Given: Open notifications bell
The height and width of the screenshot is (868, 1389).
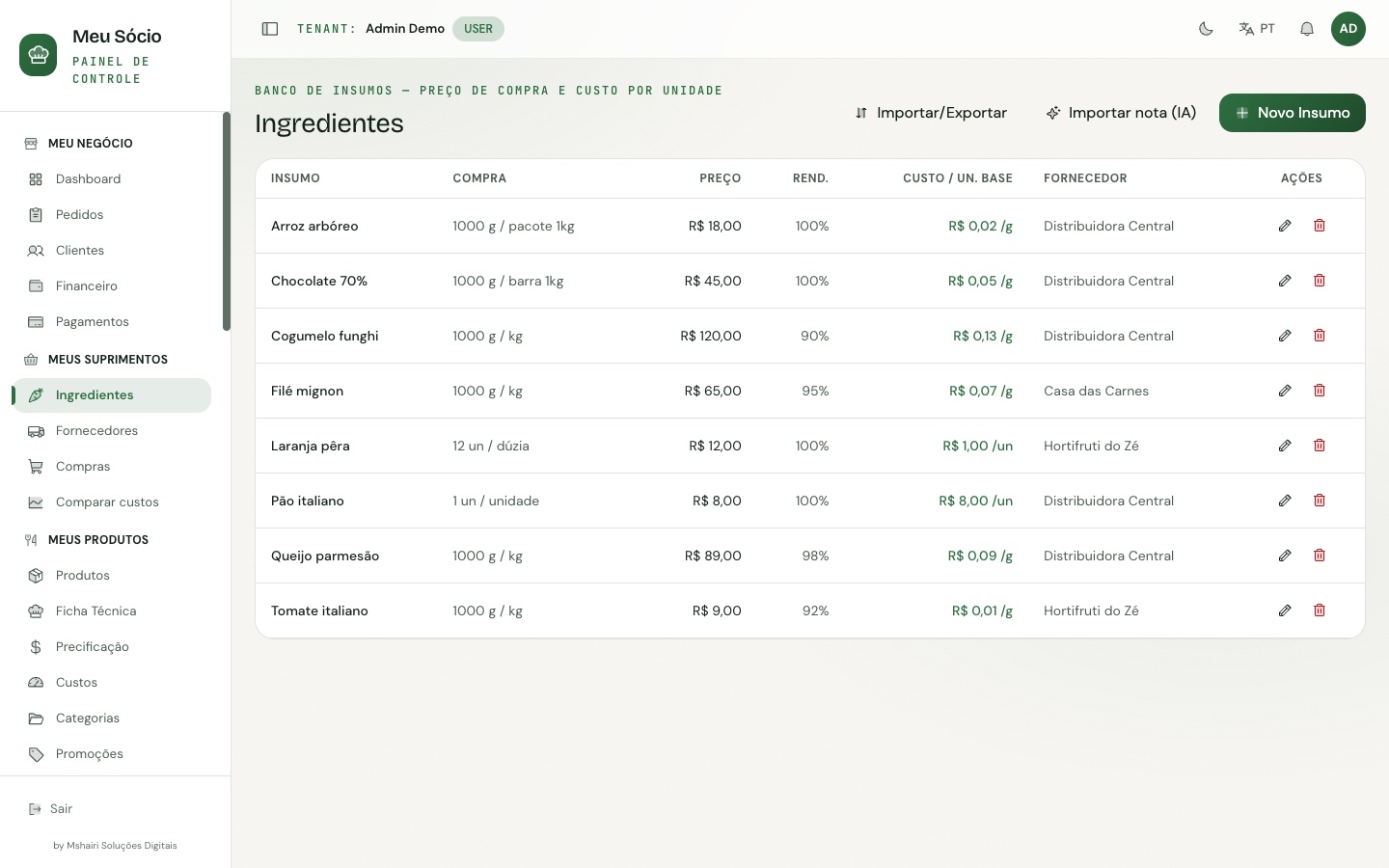Looking at the screenshot, I should [1307, 29].
